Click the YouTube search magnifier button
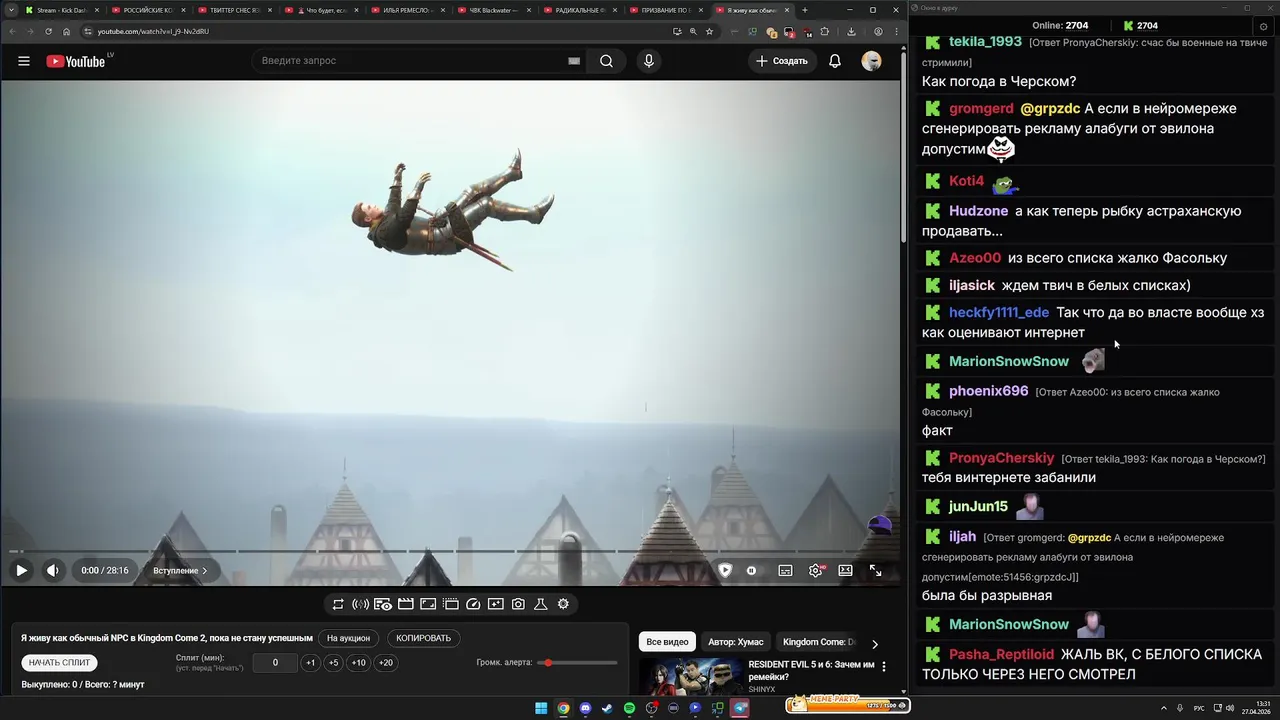This screenshot has height=720, width=1280. 606,61
